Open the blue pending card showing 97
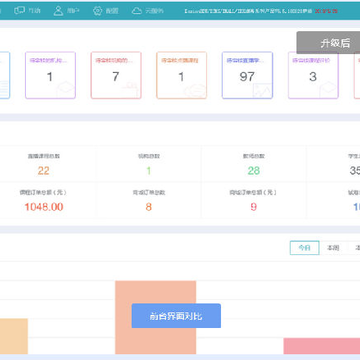The width and height of the screenshot is (360, 360). [247, 75]
